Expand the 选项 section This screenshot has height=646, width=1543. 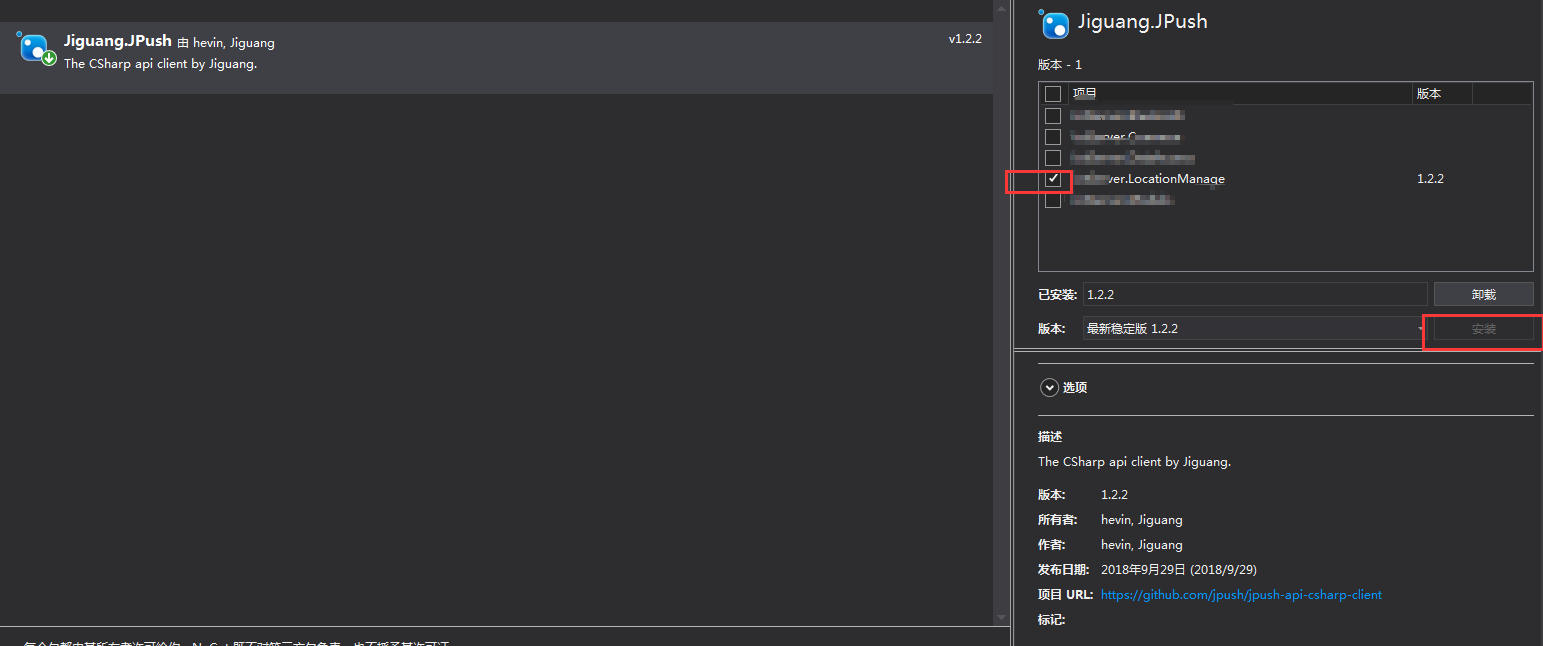point(1049,387)
